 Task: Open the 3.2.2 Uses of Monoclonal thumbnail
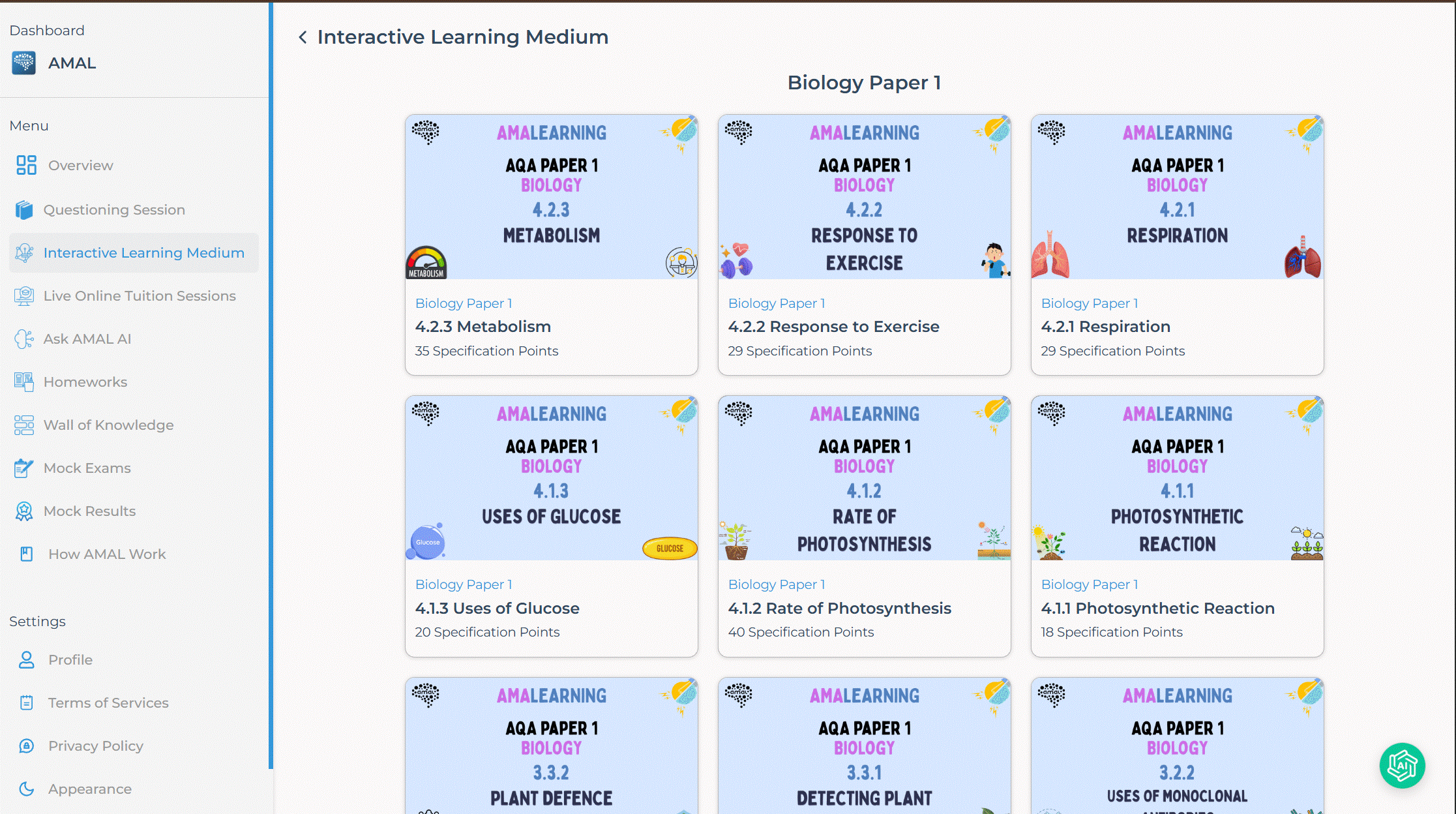(1178, 746)
